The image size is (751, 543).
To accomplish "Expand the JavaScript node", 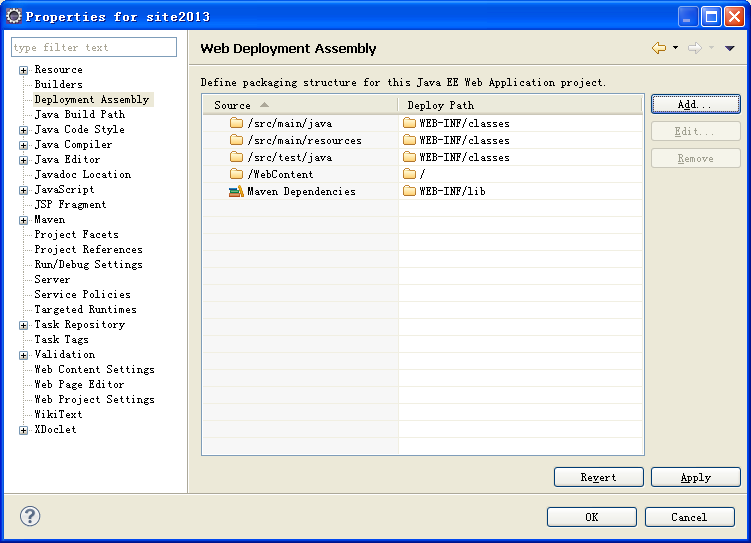I will click(23, 190).
